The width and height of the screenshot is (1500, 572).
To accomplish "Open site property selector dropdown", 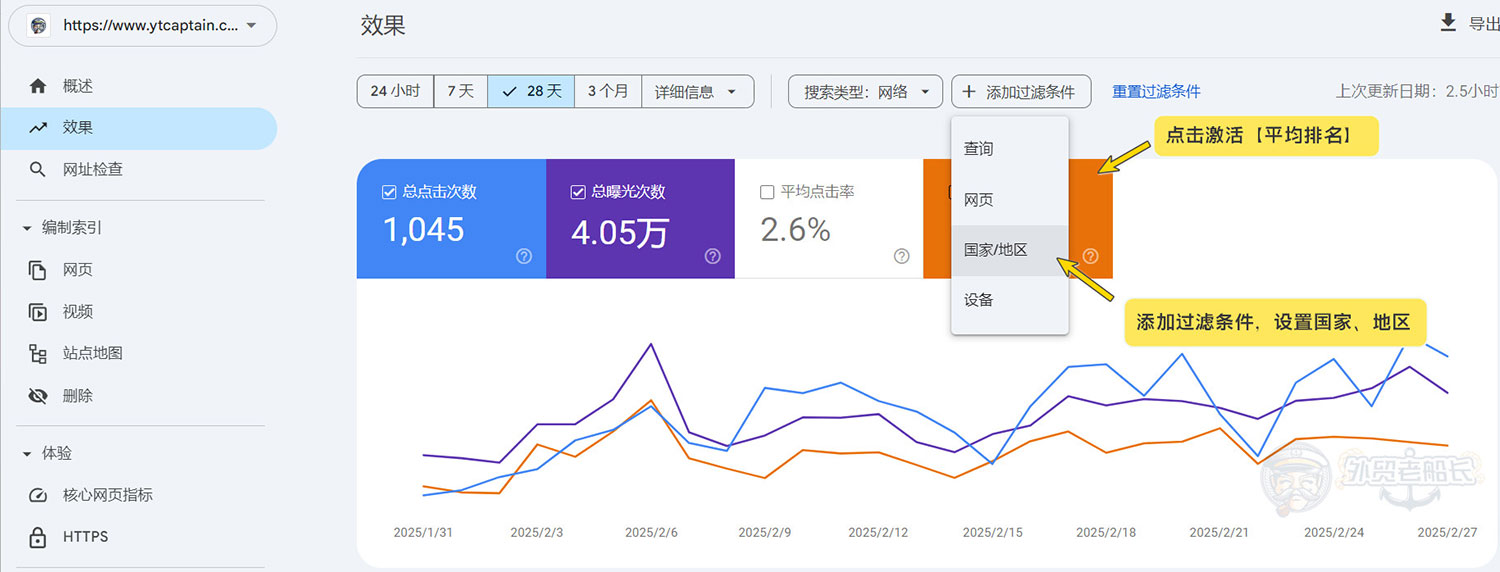I will click(143, 26).
